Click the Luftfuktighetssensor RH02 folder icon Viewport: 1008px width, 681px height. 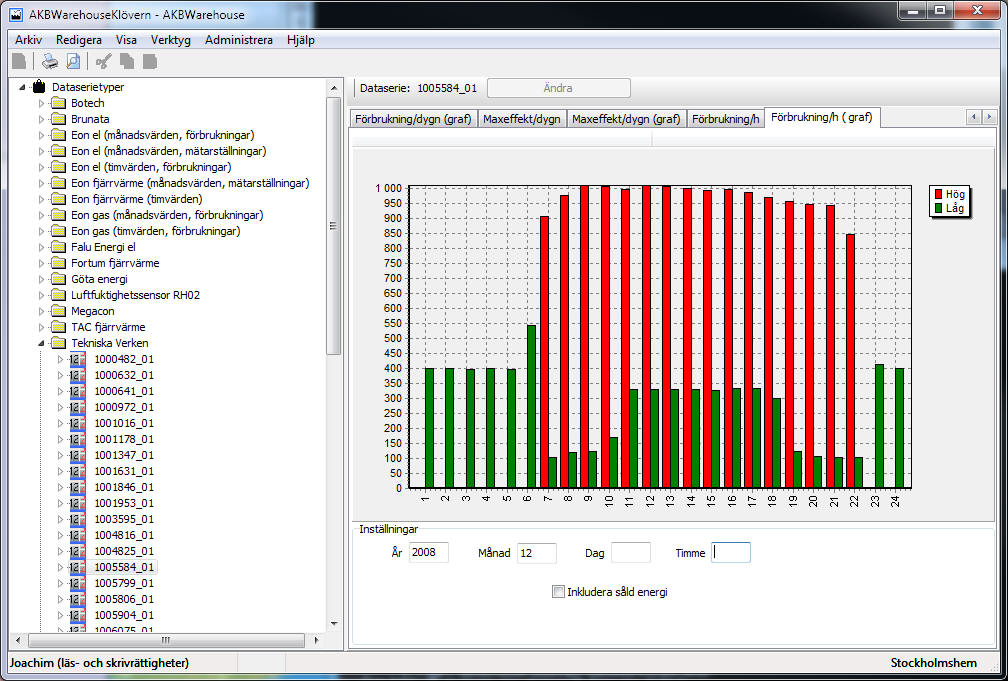coord(58,295)
